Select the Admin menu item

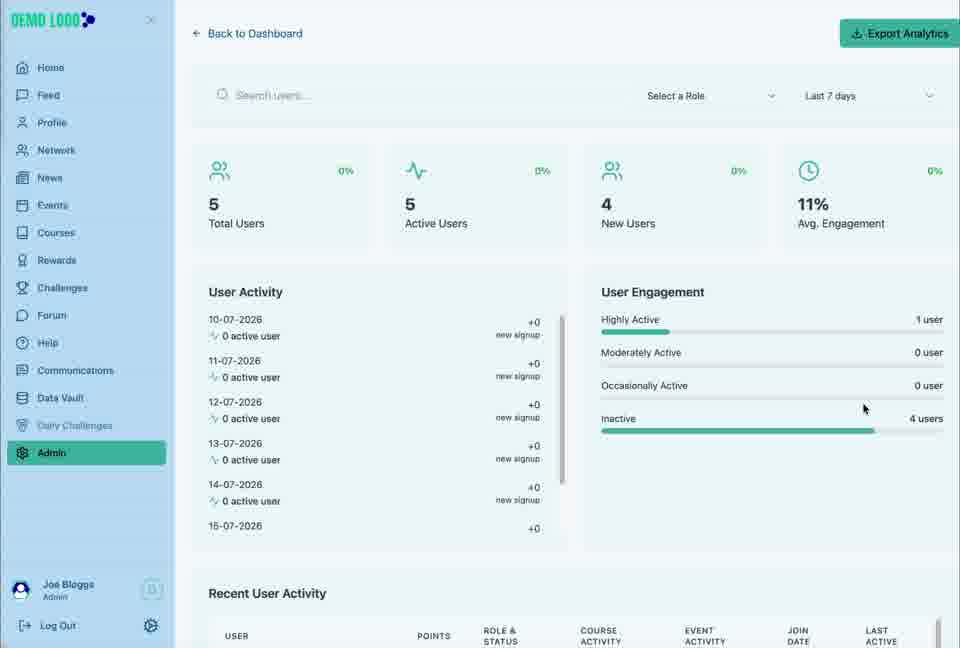click(86, 453)
